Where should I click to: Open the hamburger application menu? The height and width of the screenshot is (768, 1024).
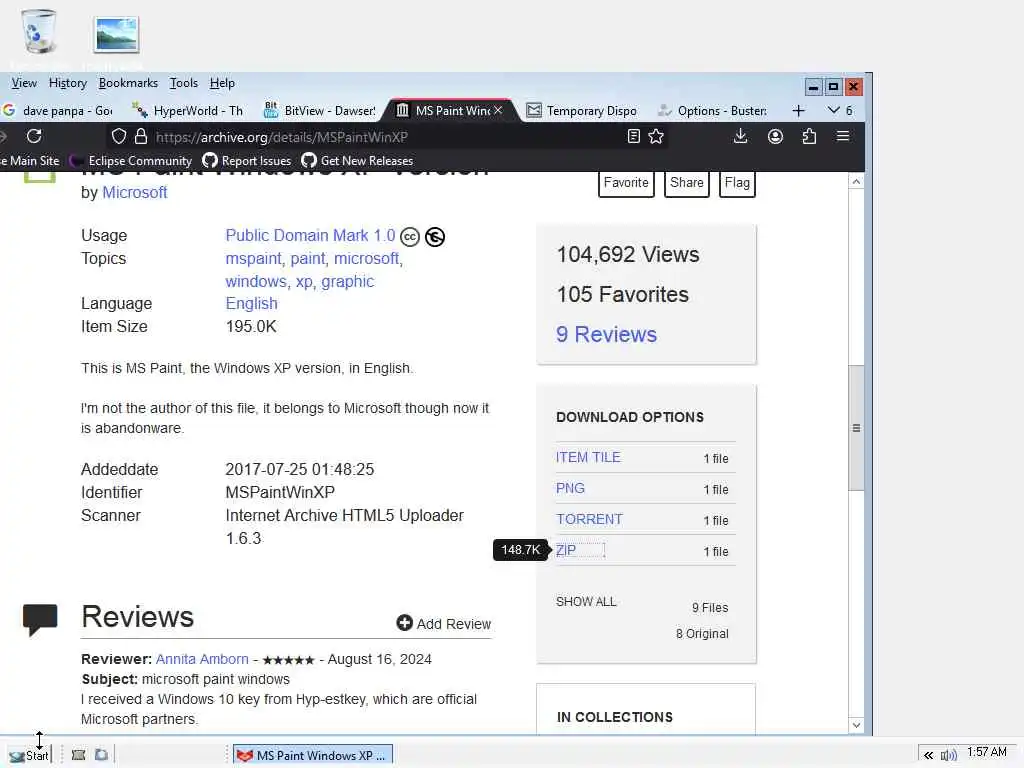coord(843,136)
